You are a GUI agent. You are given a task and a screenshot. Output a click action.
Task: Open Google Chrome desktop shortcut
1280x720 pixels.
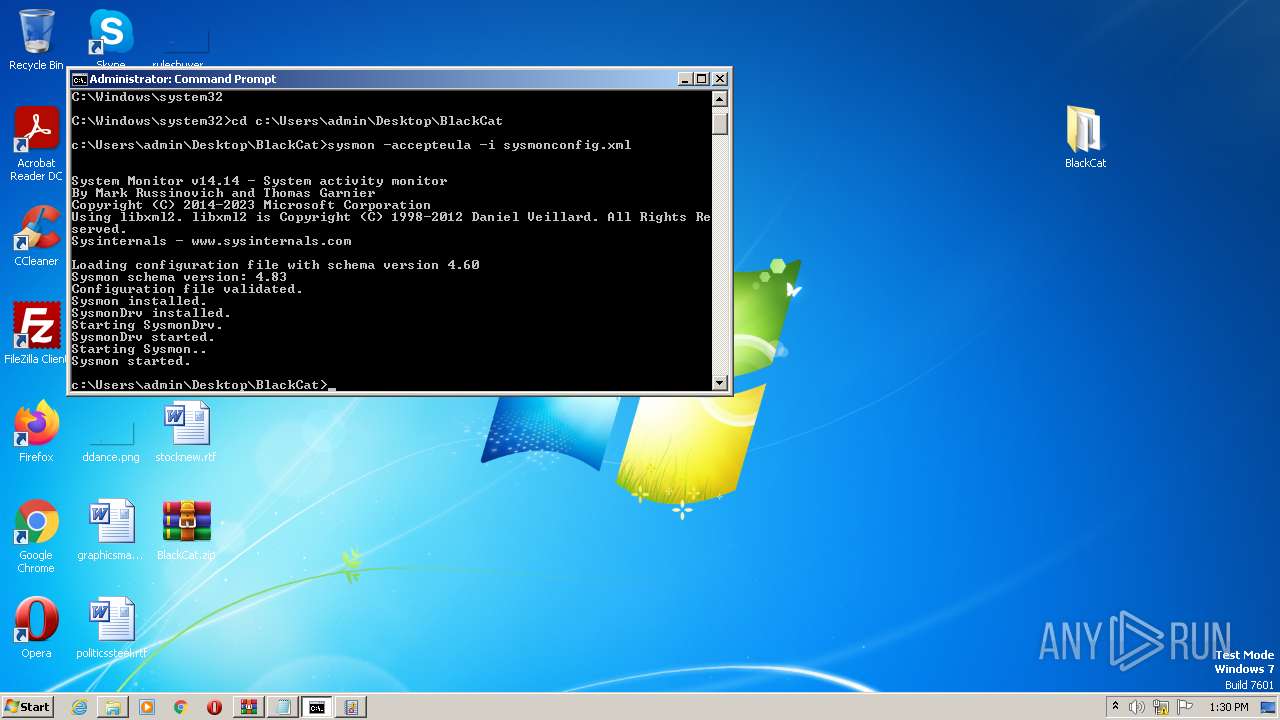[36, 537]
